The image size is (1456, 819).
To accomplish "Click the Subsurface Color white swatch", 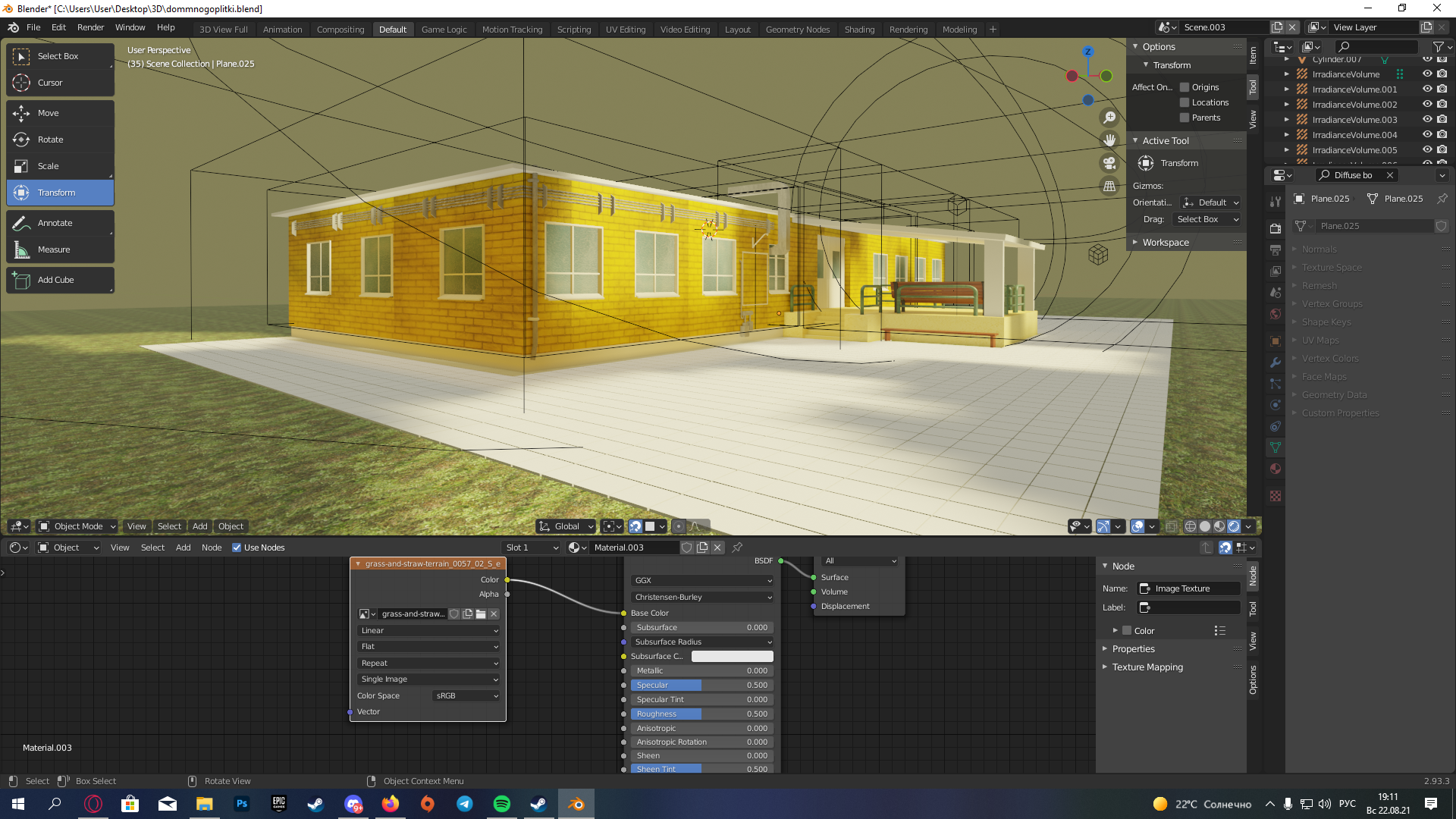I will tap(732, 656).
